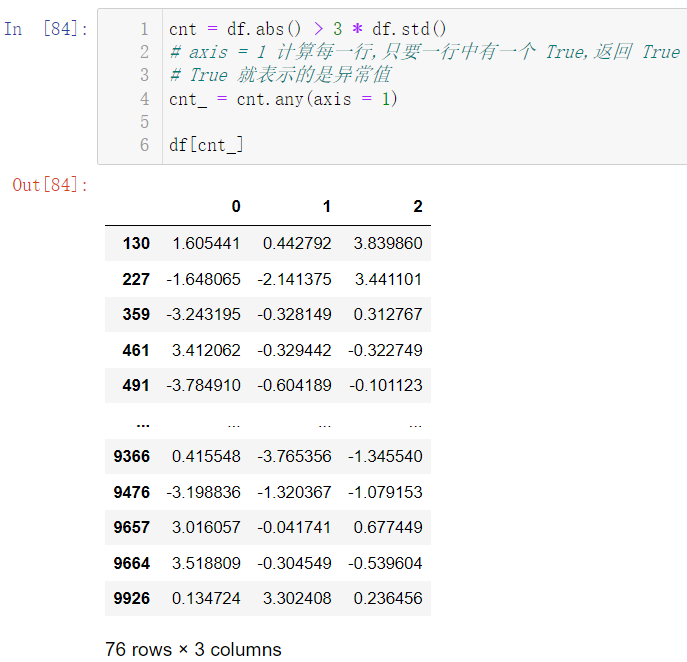Click column header '1'
Viewport: 687px width, 662px height.
pos(326,206)
